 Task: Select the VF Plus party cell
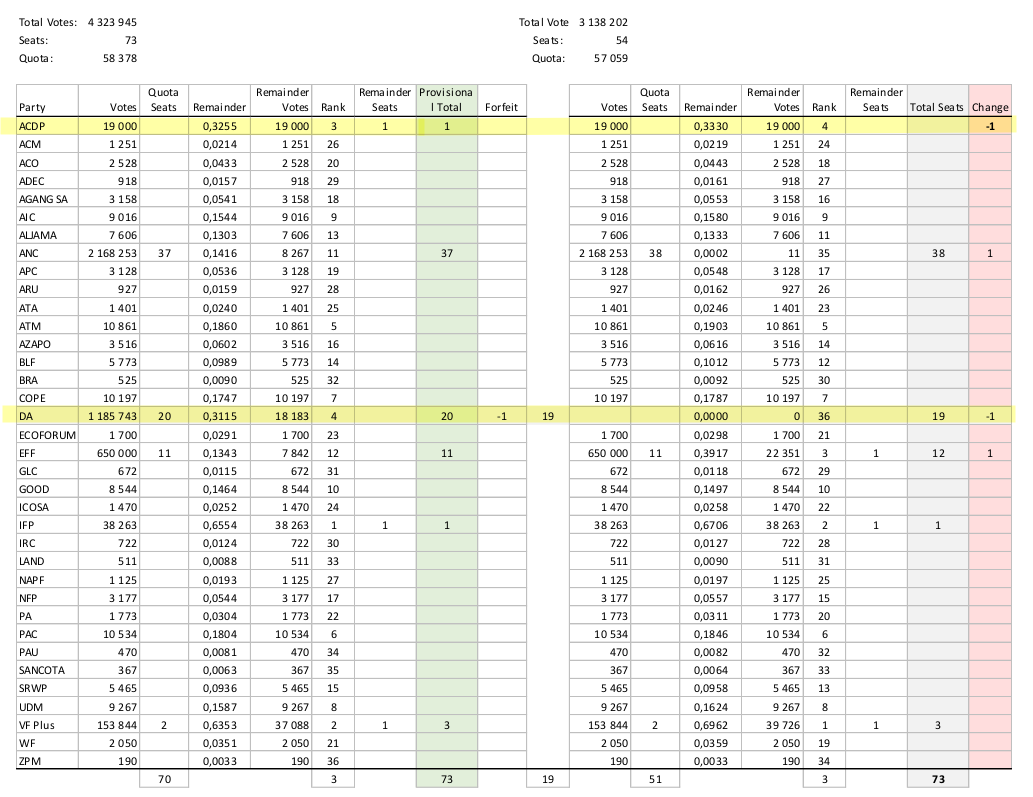47,725
